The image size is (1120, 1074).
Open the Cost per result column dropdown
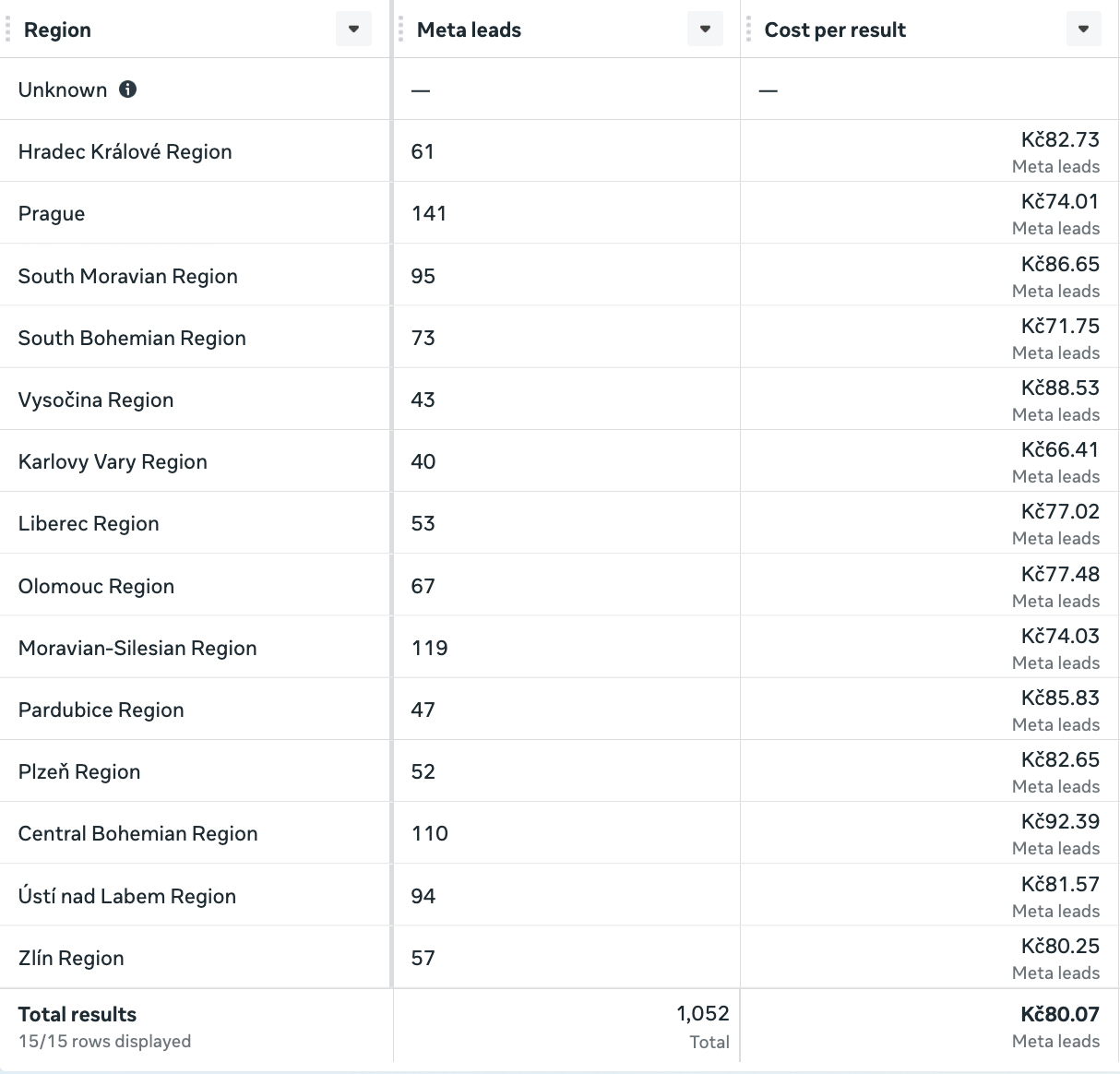[x=1084, y=30]
